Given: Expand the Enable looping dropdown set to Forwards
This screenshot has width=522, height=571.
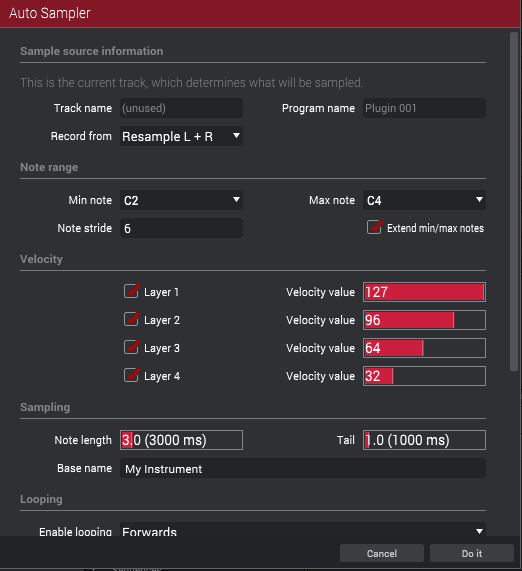Looking at the screenshot, I should pyautogui.click(x=302, y=530).
